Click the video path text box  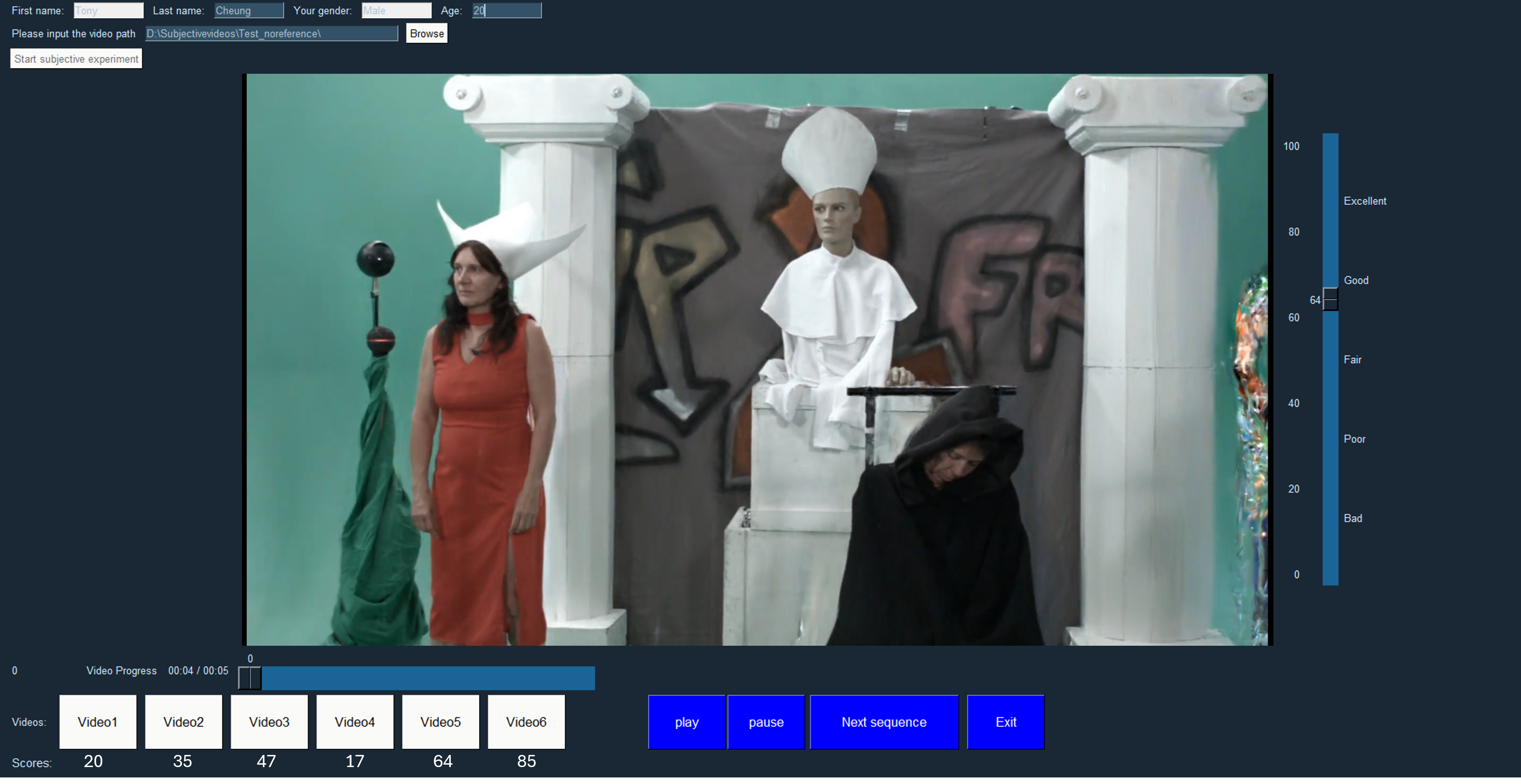pyautogui.click(x=272, y=34)
